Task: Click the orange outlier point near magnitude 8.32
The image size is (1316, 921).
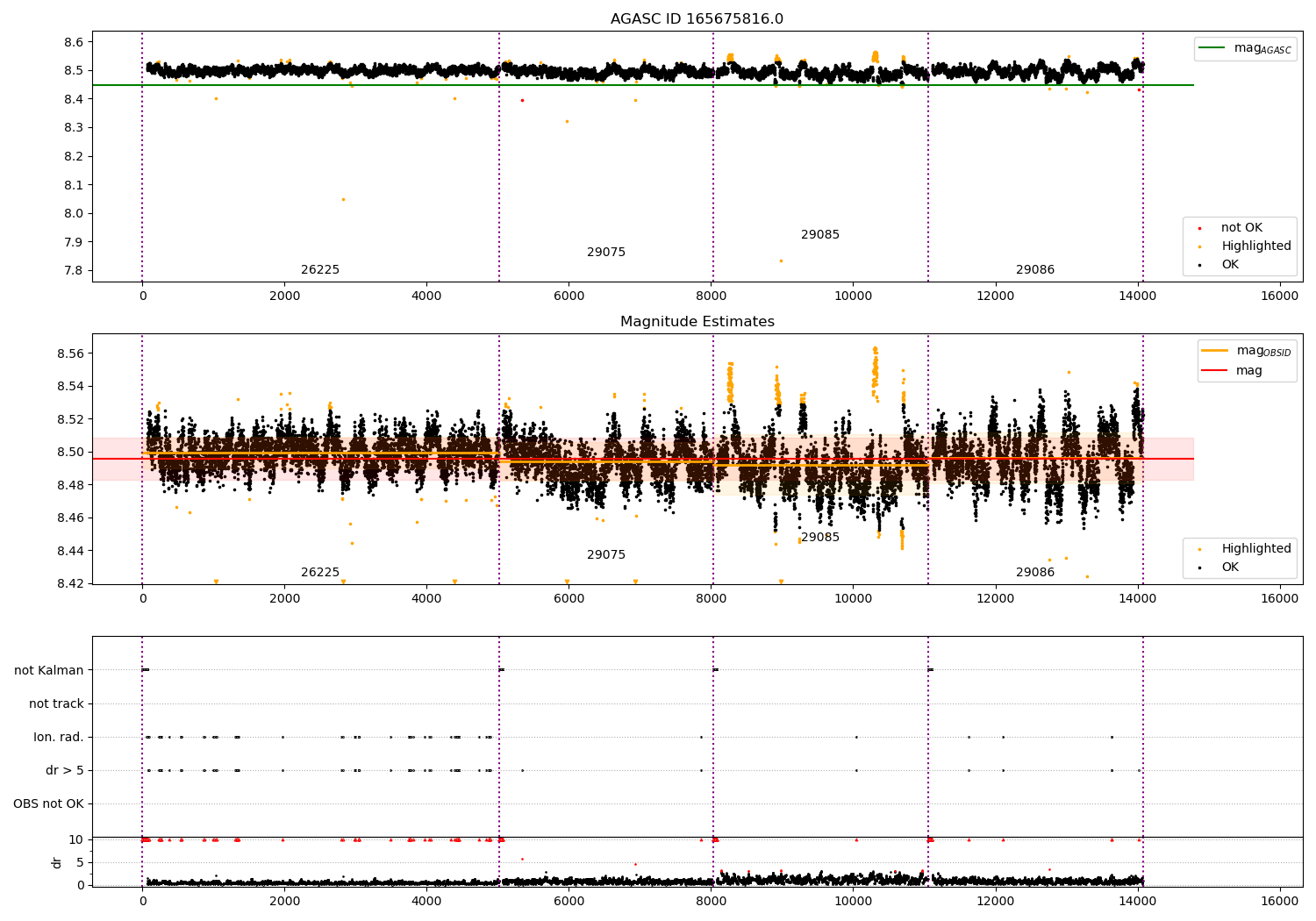Action: (x=567, y=121)
